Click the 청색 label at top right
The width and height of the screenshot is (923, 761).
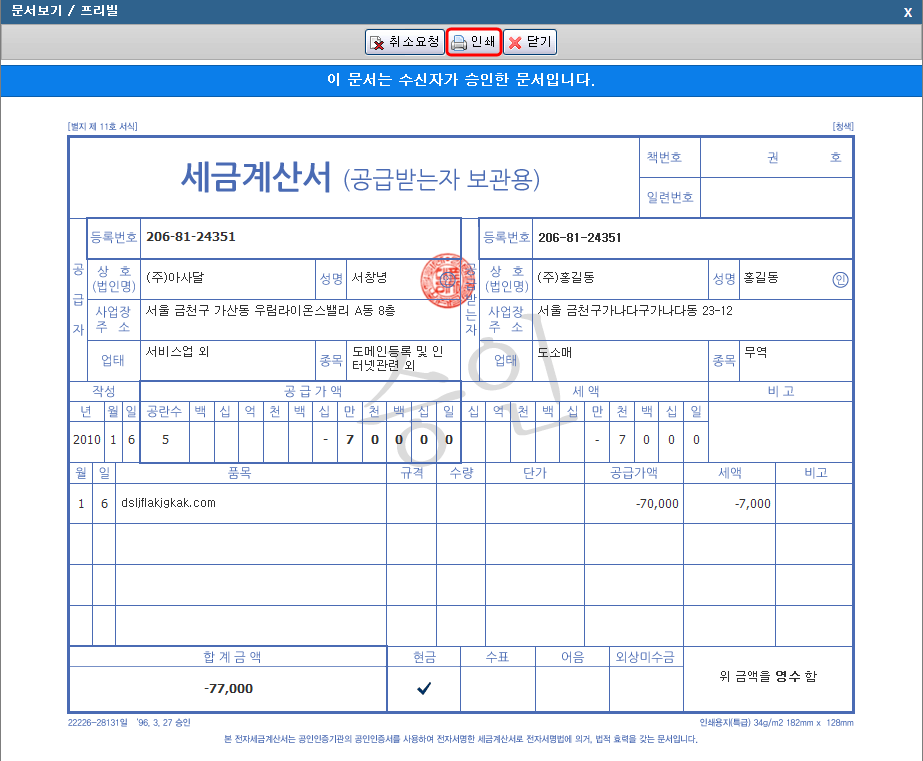point(842,127)
